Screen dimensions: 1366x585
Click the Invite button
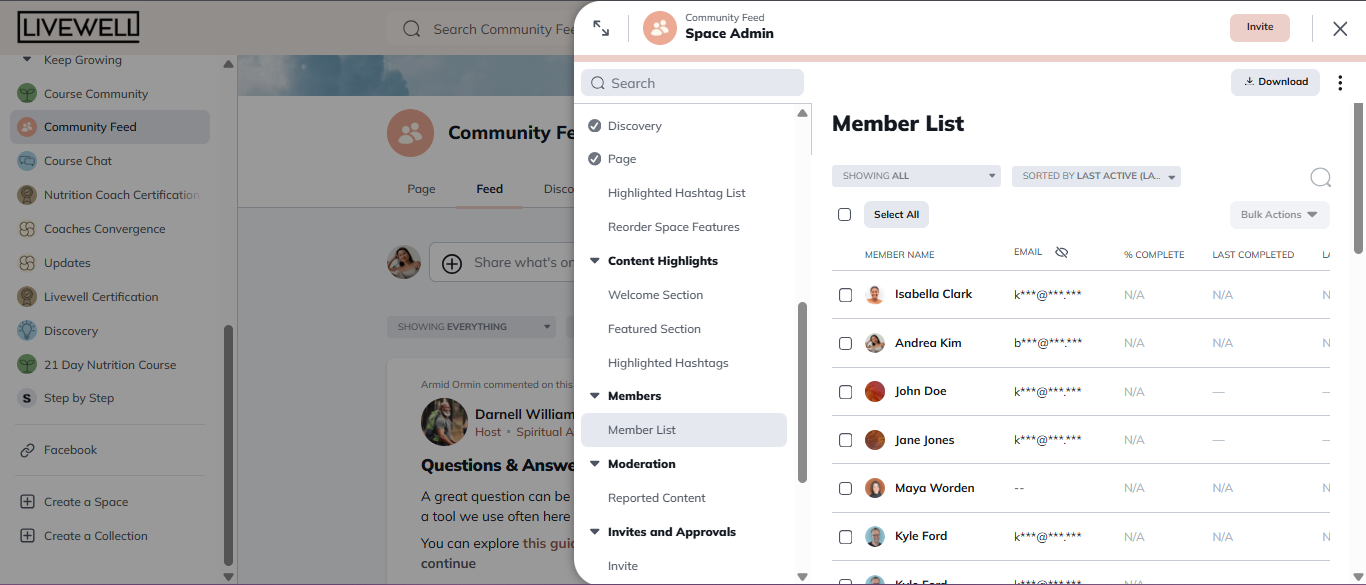1259,27
